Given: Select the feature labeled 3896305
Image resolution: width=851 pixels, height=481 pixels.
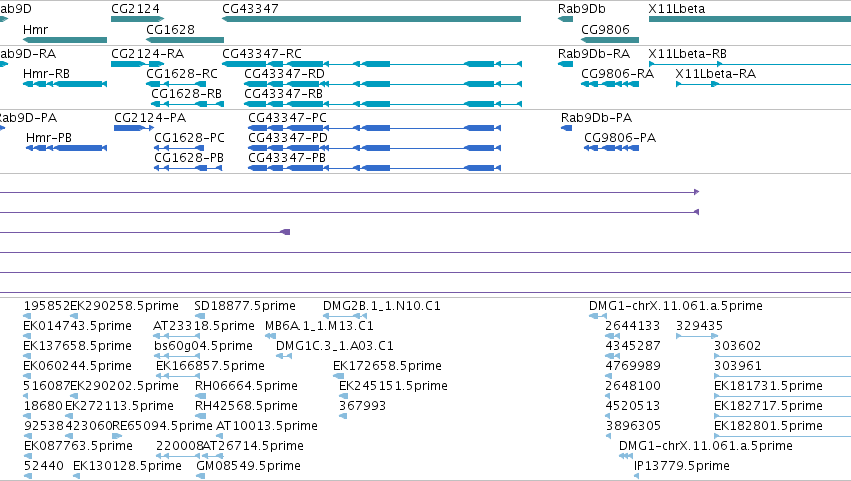Looking at the screenshot, I should tap(633, 426).
